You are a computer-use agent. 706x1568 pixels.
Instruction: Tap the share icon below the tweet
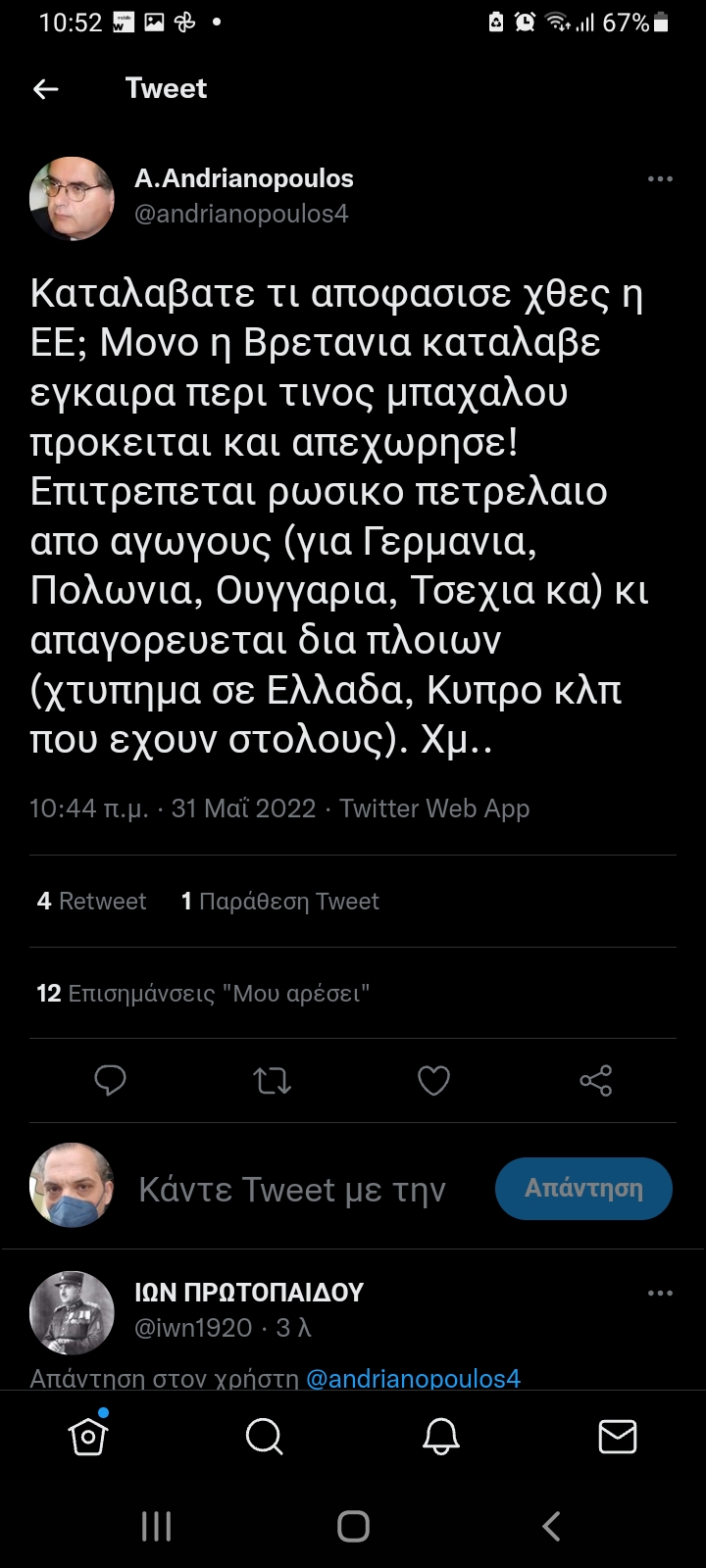[x=595, y=1081]
